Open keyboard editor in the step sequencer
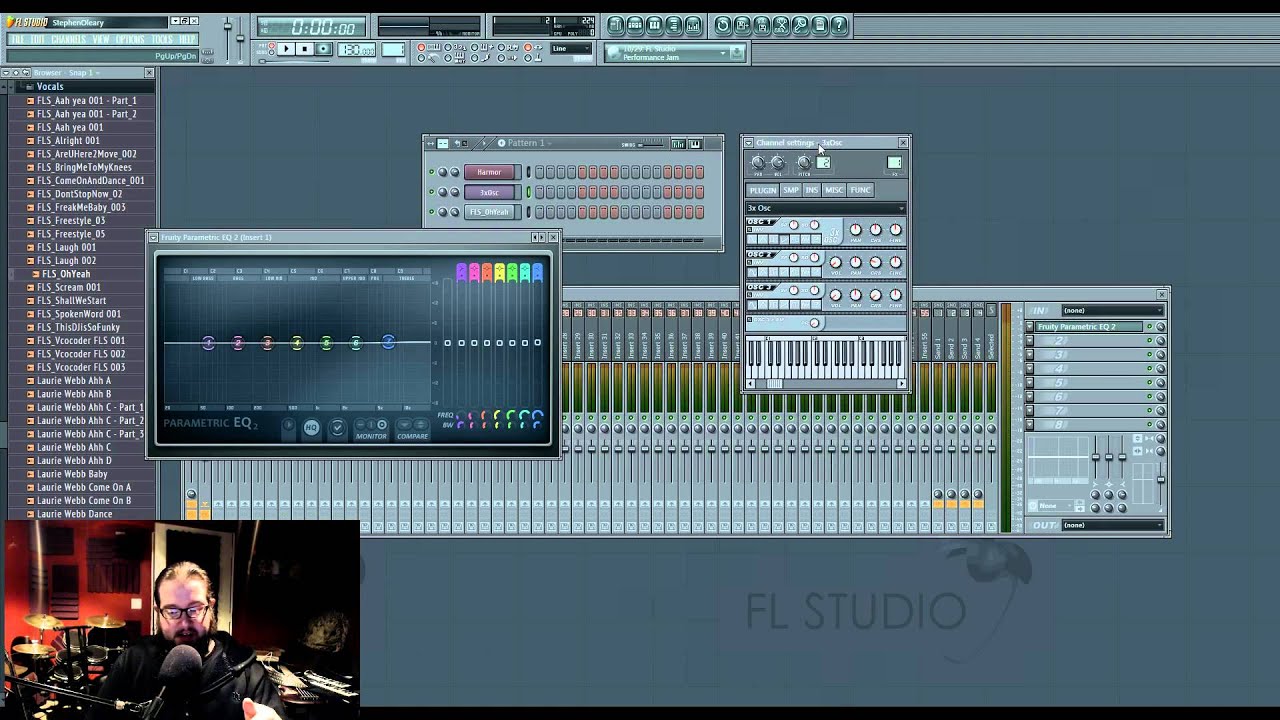This screenshot has height=720, width=1280. [696, 144]
